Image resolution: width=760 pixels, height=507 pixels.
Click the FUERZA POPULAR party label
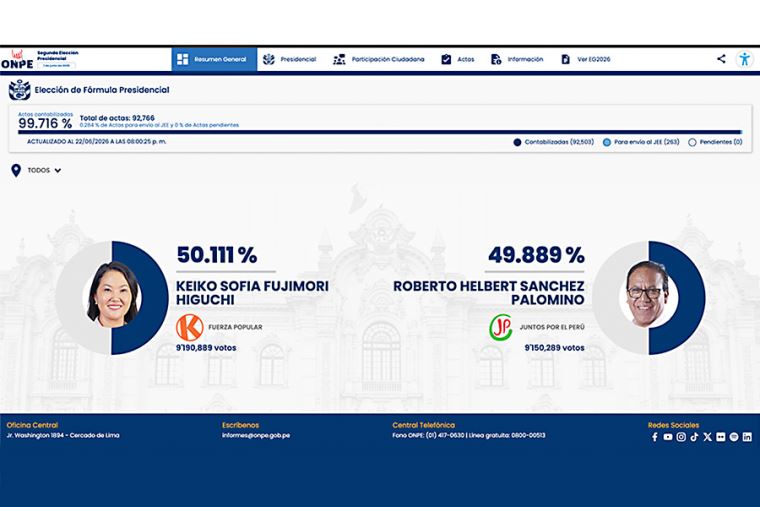click(x=235, y=327)
